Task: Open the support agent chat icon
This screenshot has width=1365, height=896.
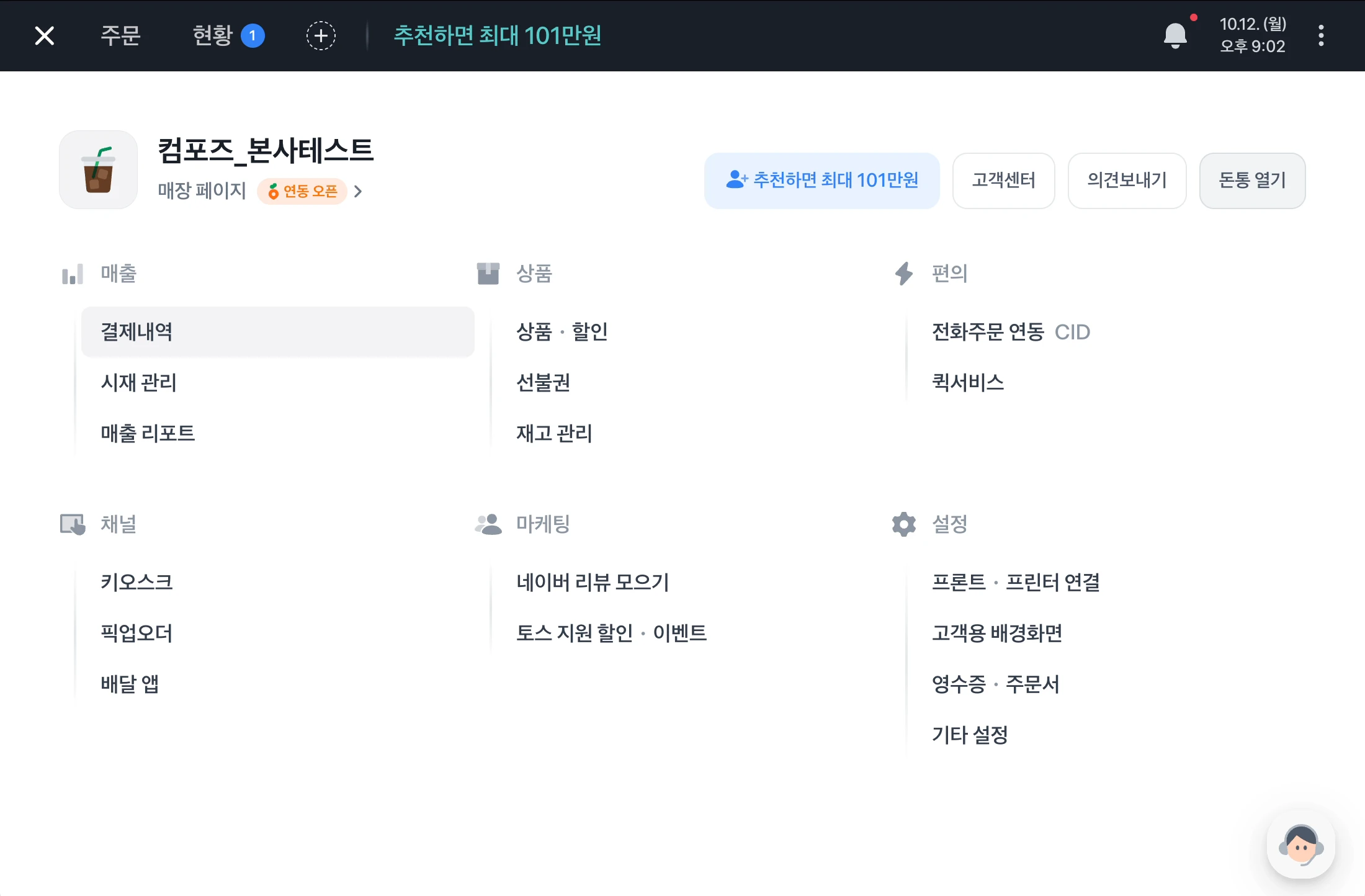Action: [1301, 845]
